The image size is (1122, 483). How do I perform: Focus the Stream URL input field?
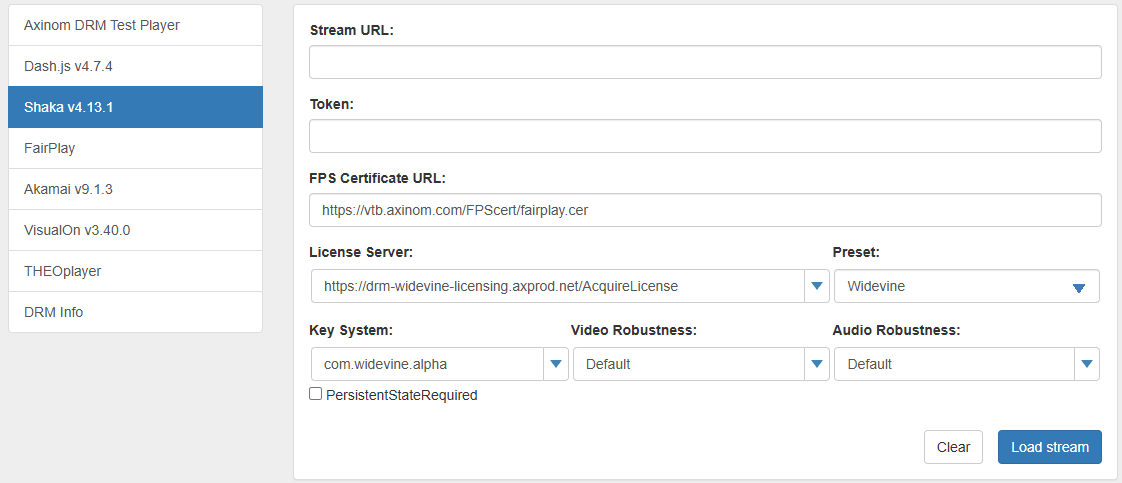point(705,62)
